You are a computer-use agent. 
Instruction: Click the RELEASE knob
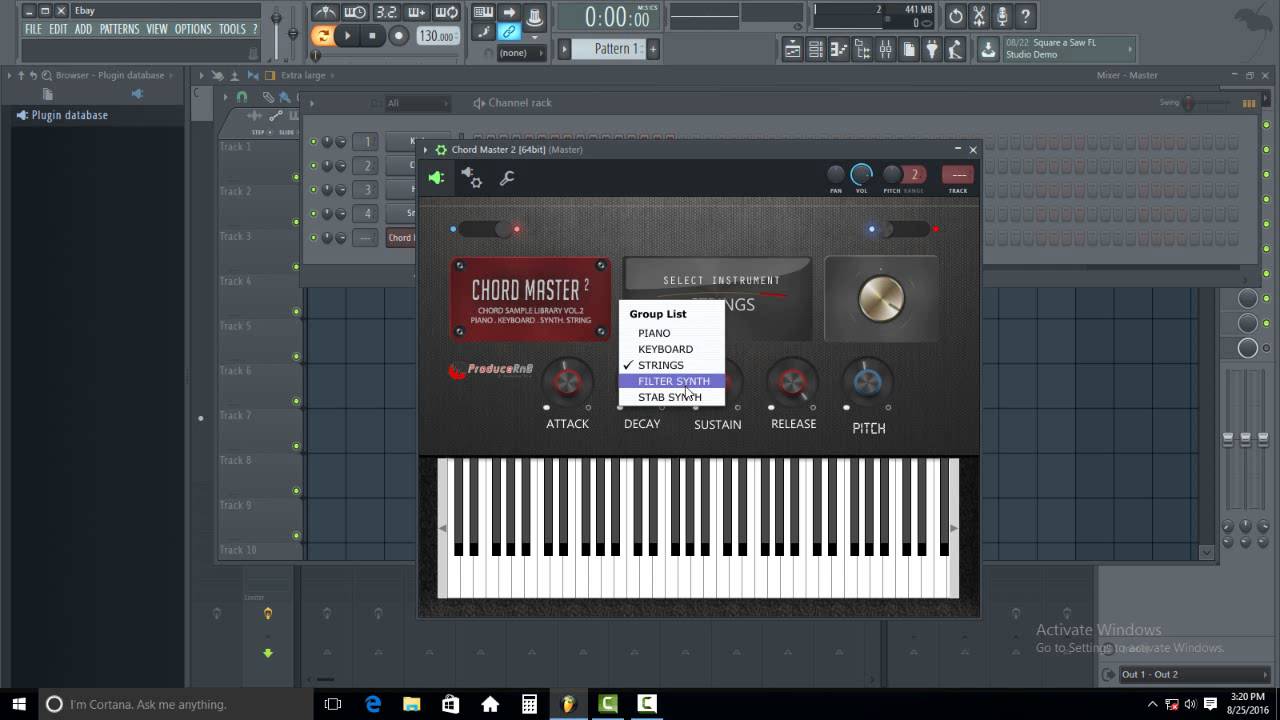[792, 381]
